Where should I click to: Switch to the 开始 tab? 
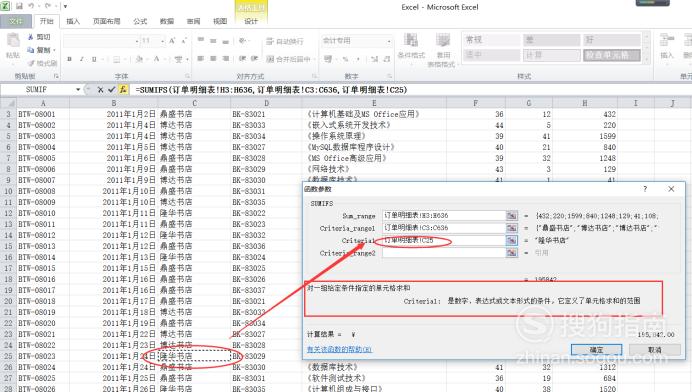(46, 21)
